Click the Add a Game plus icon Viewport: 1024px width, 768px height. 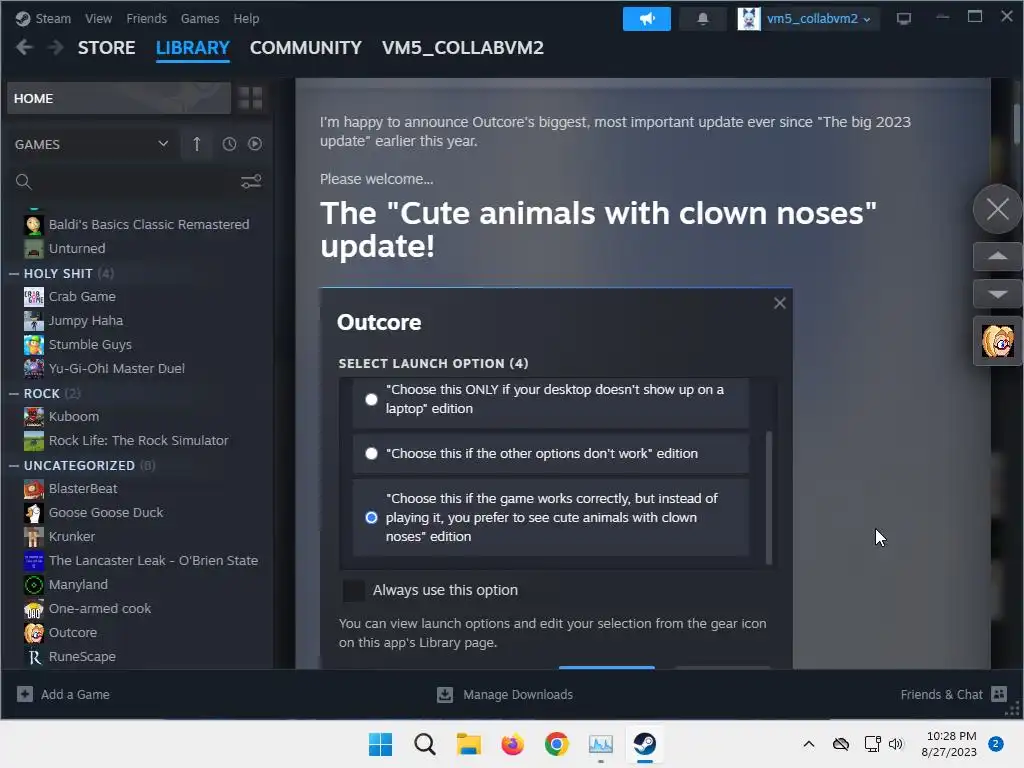pyautogui.click(x=25, y=694)
